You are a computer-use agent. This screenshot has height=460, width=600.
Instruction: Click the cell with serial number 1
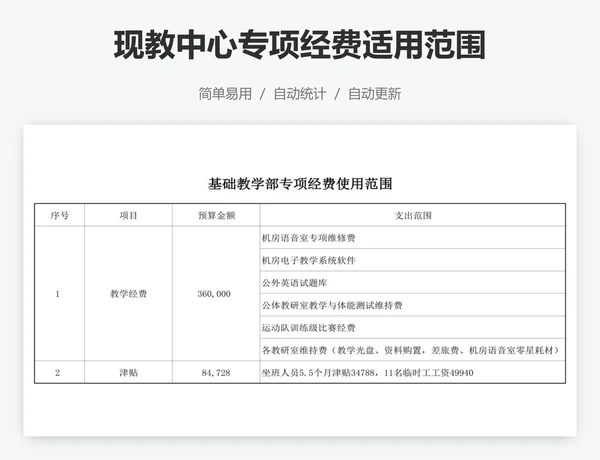click(x=59, y=294)
